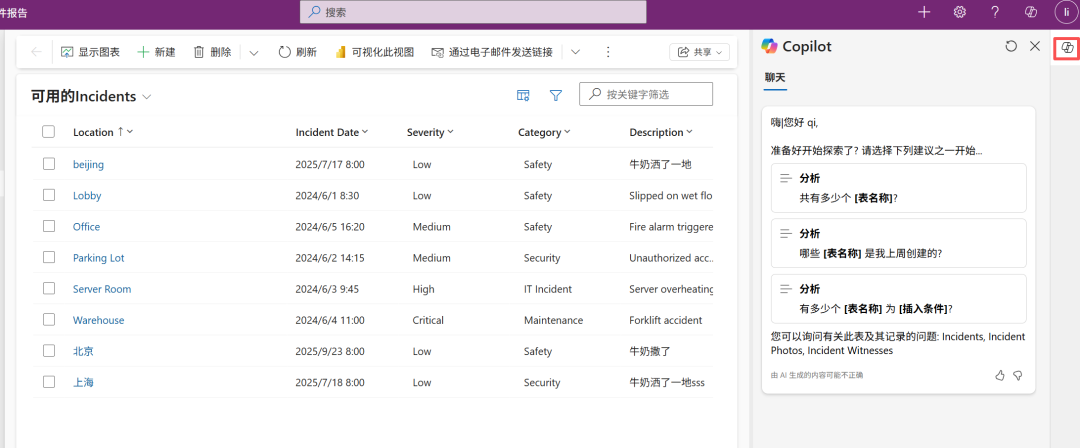Open the 上海 record link

[x=83, y=383]
